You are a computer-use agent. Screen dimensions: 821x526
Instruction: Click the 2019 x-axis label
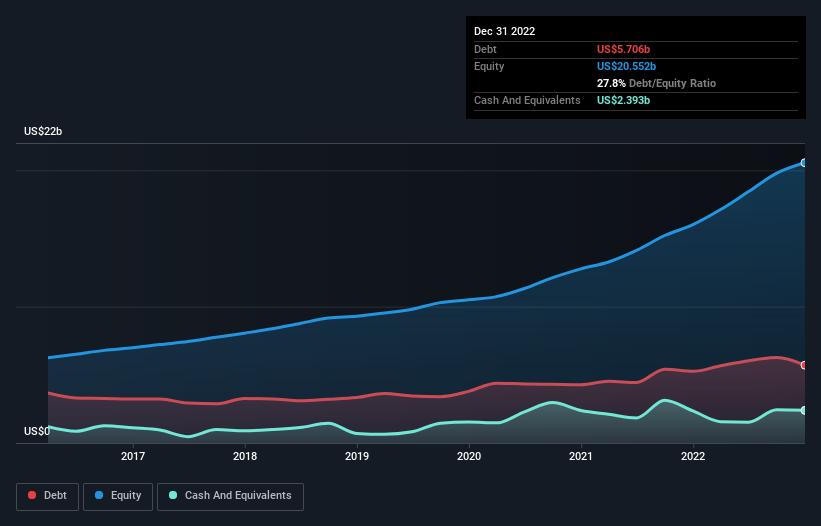[x=357, y=456]
